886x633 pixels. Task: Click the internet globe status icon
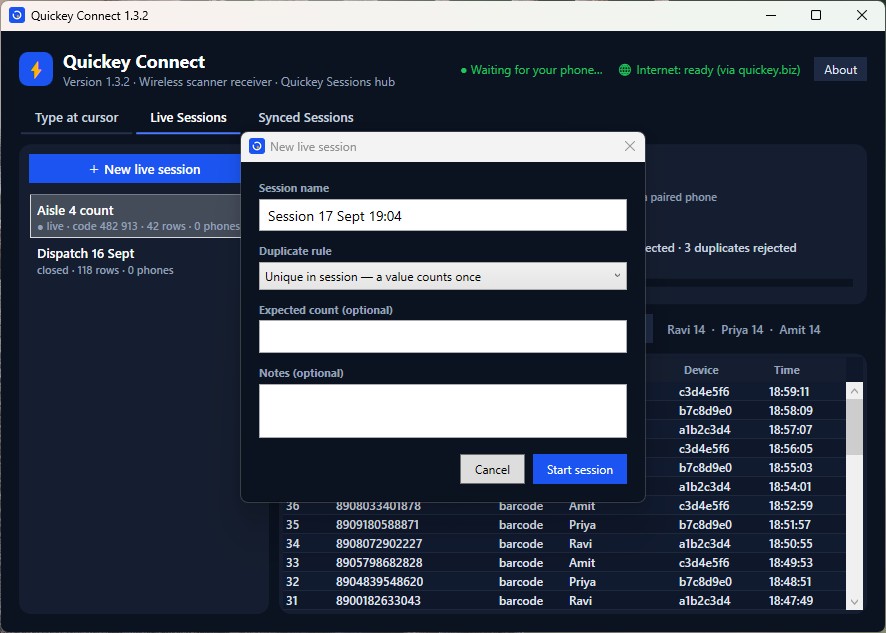click(624, 70)
